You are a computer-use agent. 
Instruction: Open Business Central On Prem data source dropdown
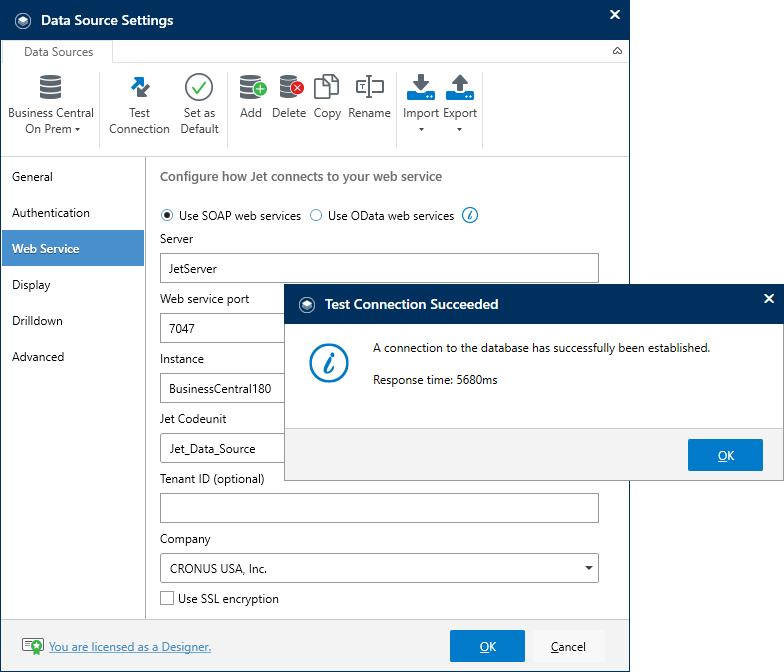pos(50,104)
